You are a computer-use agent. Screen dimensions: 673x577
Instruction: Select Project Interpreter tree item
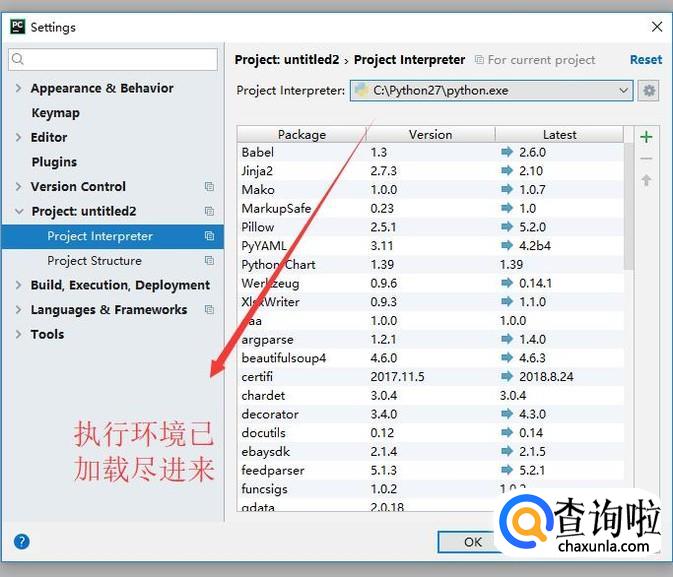tap(112, 236)
